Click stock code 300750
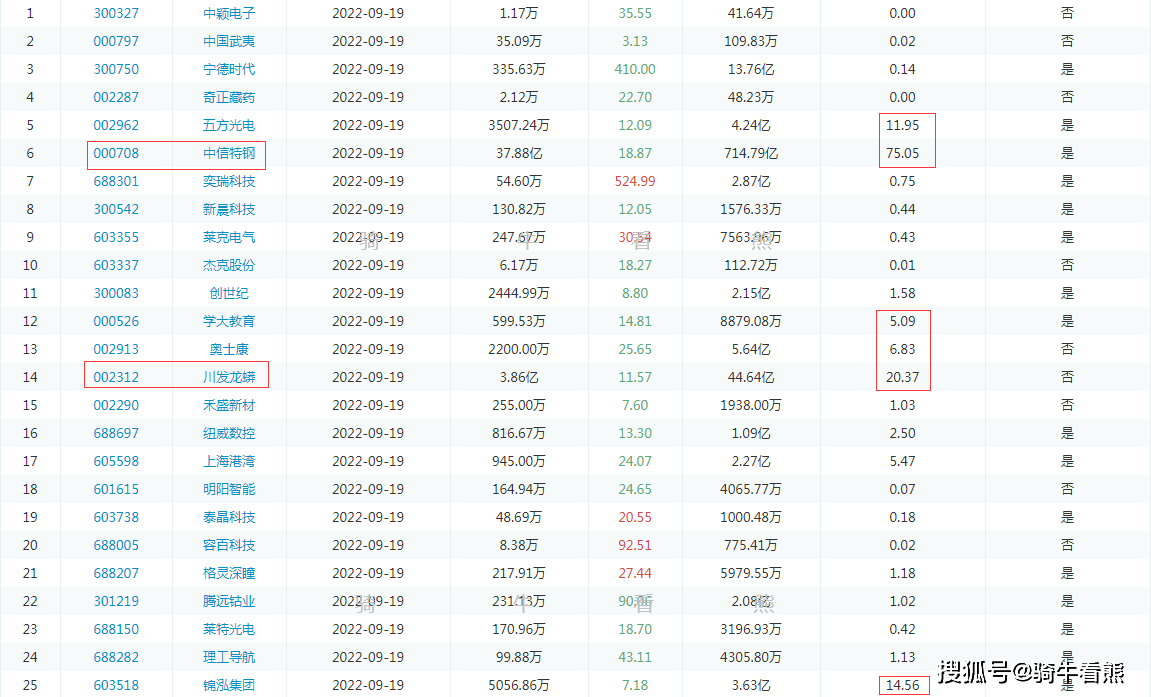Viewport: 1151px width, 697px height. pos(116,69)
